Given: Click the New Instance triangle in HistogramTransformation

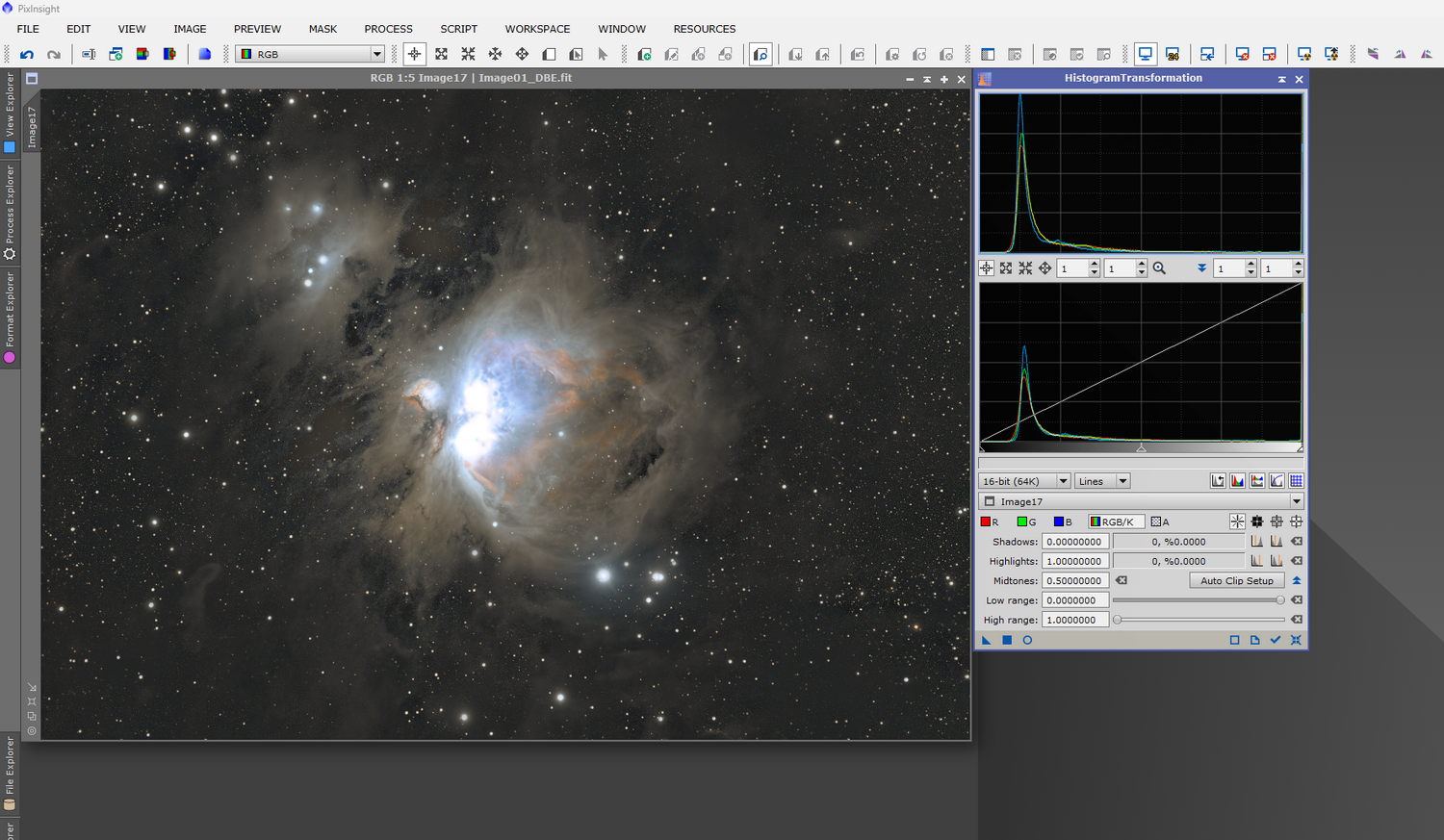Looking at the screenshot, I should 986,640.
